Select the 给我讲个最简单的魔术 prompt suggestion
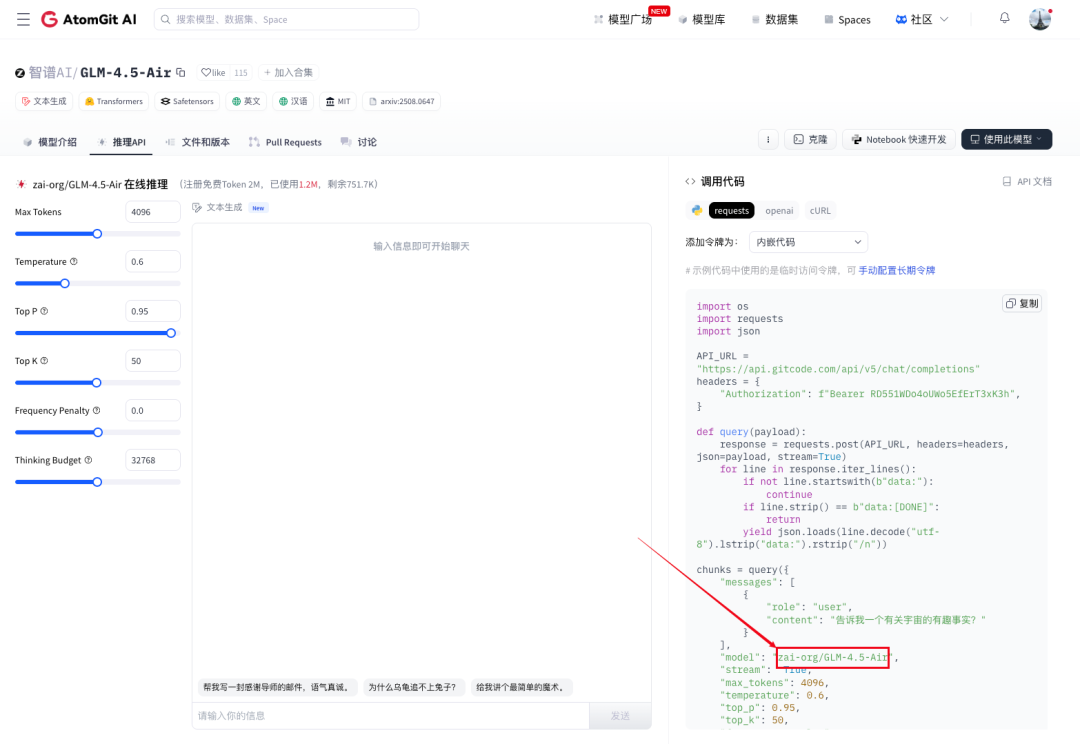The width and height of the screenshot is (1080, 744). 521,687
